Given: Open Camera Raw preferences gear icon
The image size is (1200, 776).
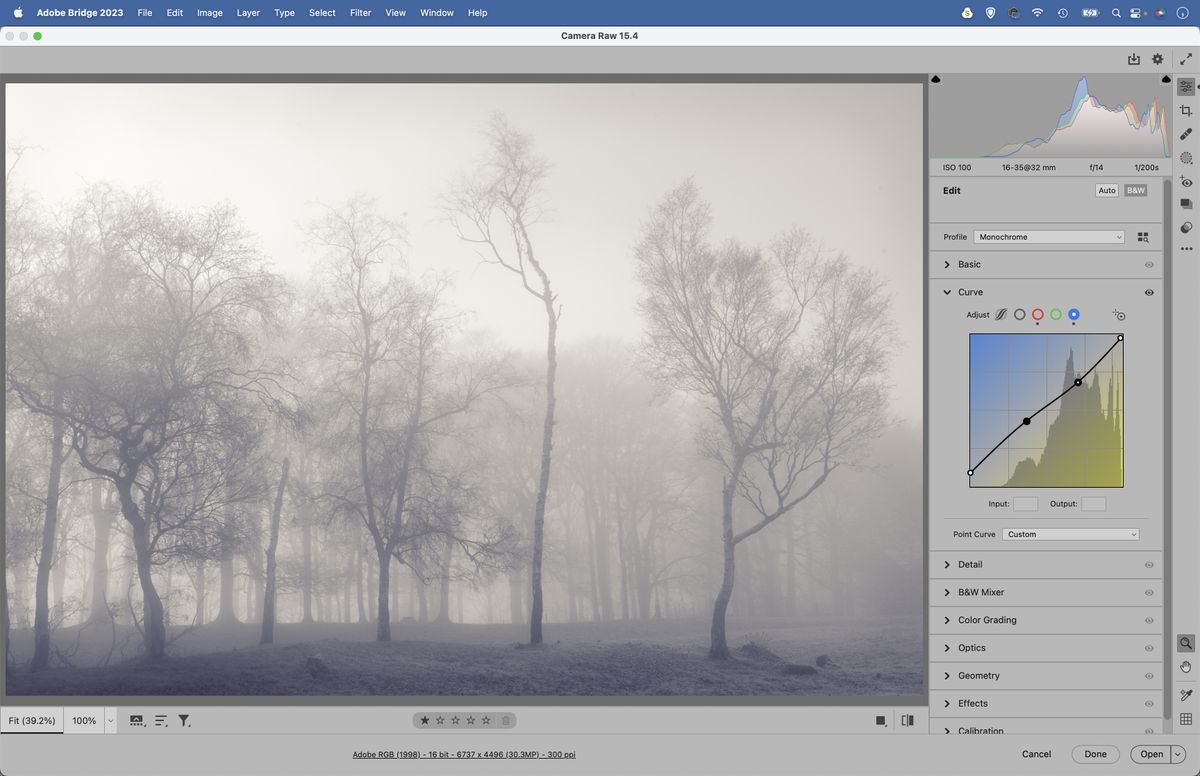Looking at the screenshot, I should click(1157, 59).
